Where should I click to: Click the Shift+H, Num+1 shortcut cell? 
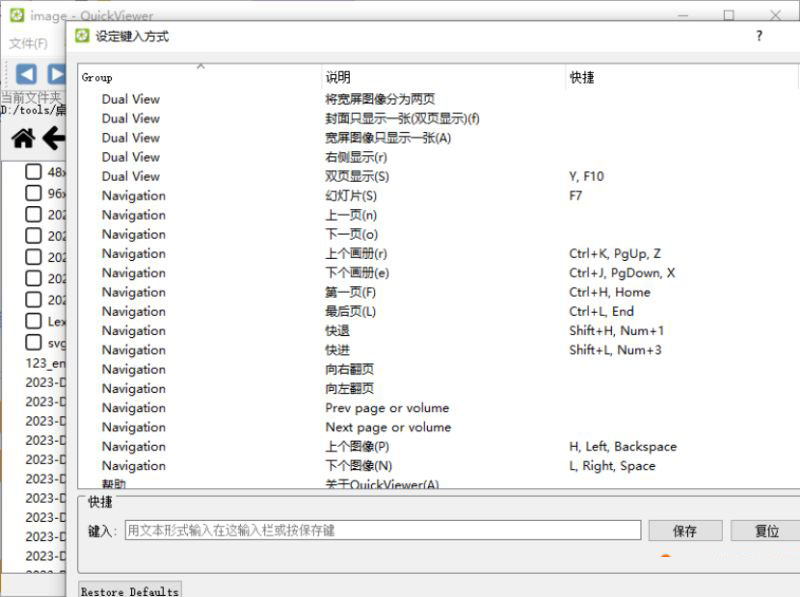(616, 331)
